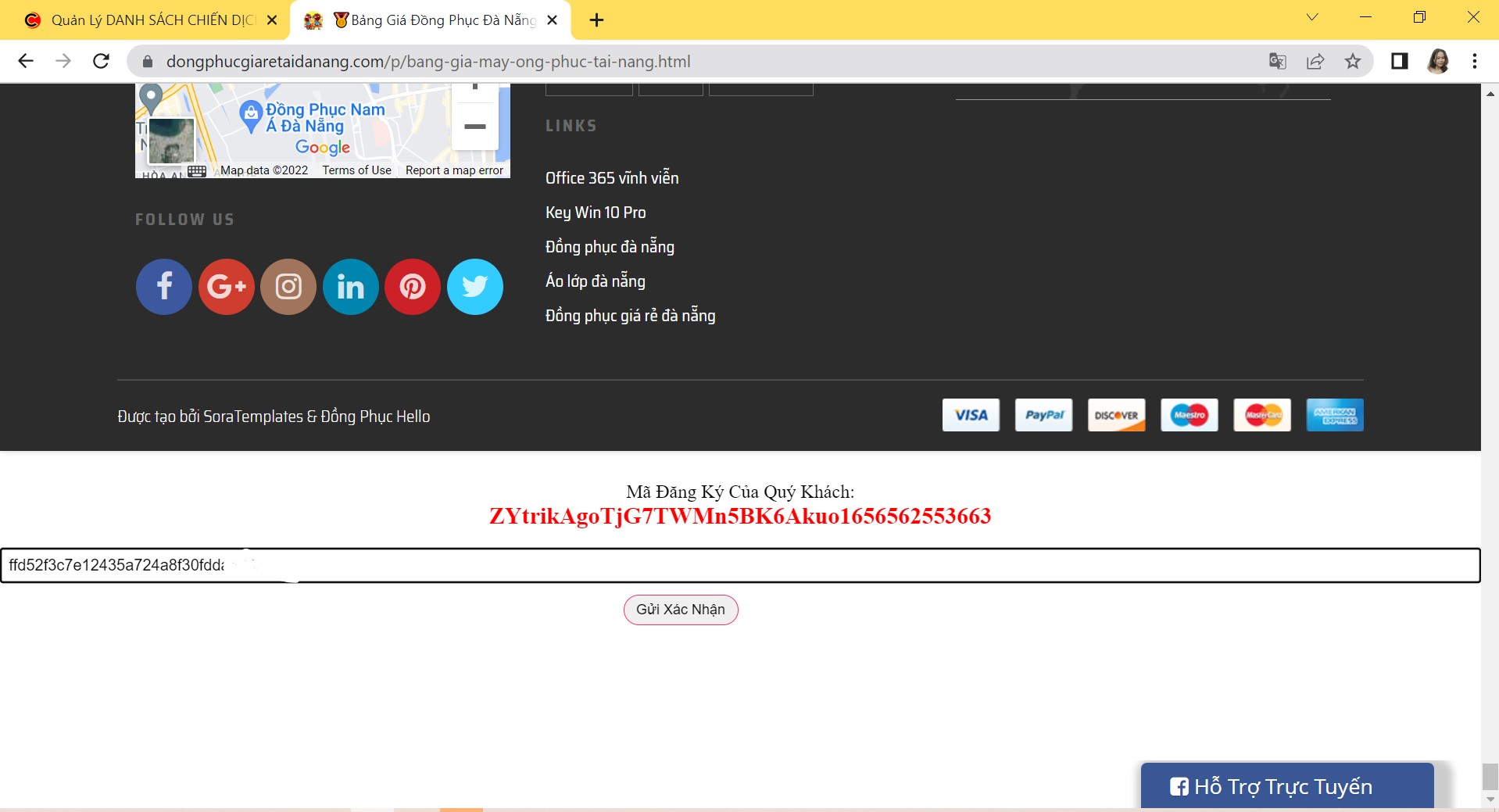This screenshot has height=812, width=1499.
Task: Open the Pinterest follow icon
Action: click(x=413, y=287)
